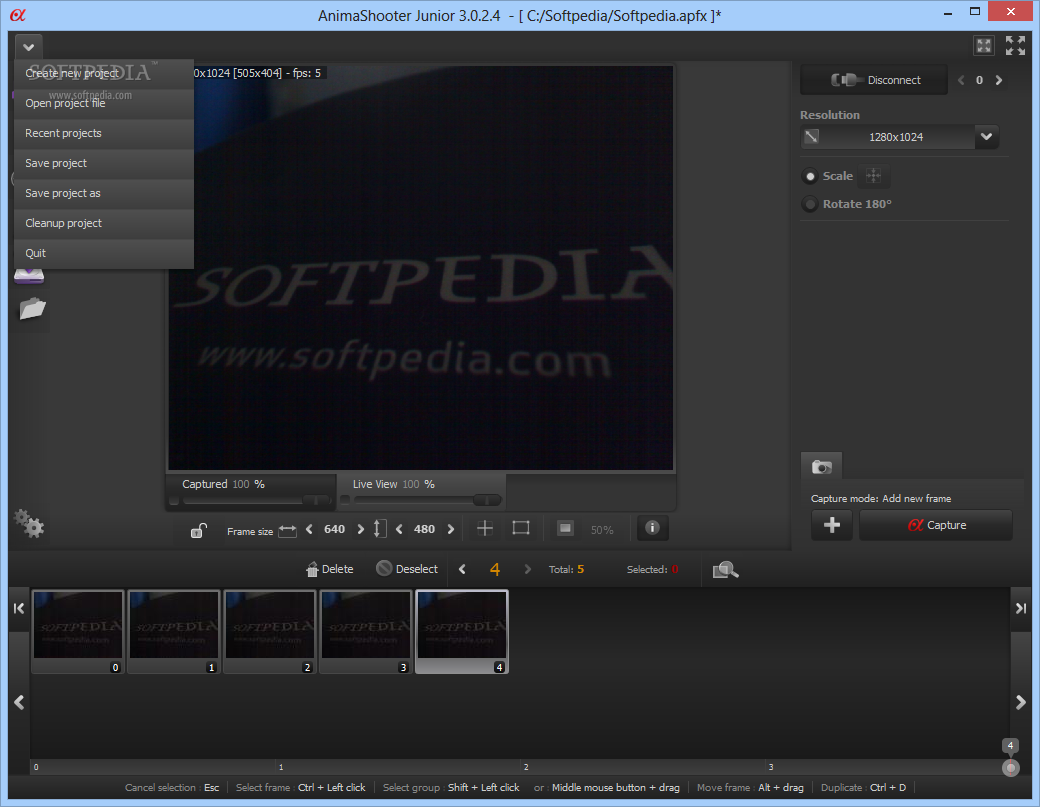The width and height of the screenshot is (1040, 807).
Task: Select frame thumbnail 2
Action: [x=270, y=632]
